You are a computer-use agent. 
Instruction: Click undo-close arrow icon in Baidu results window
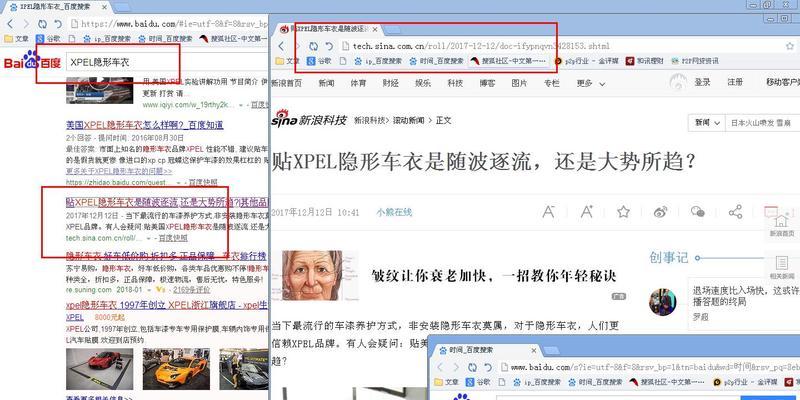[x=58, y=24]
